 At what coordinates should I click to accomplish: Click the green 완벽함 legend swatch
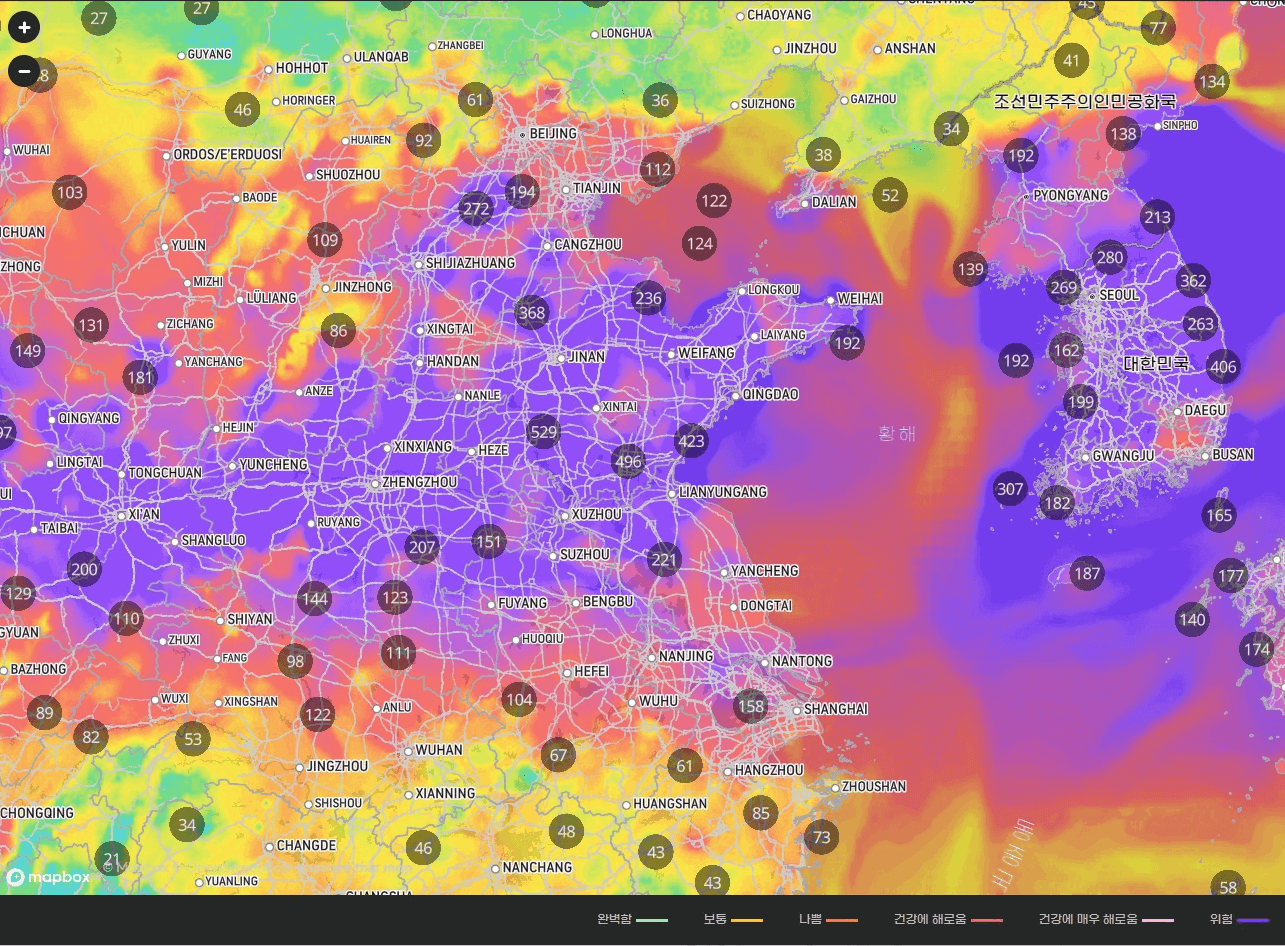[652, 920]
